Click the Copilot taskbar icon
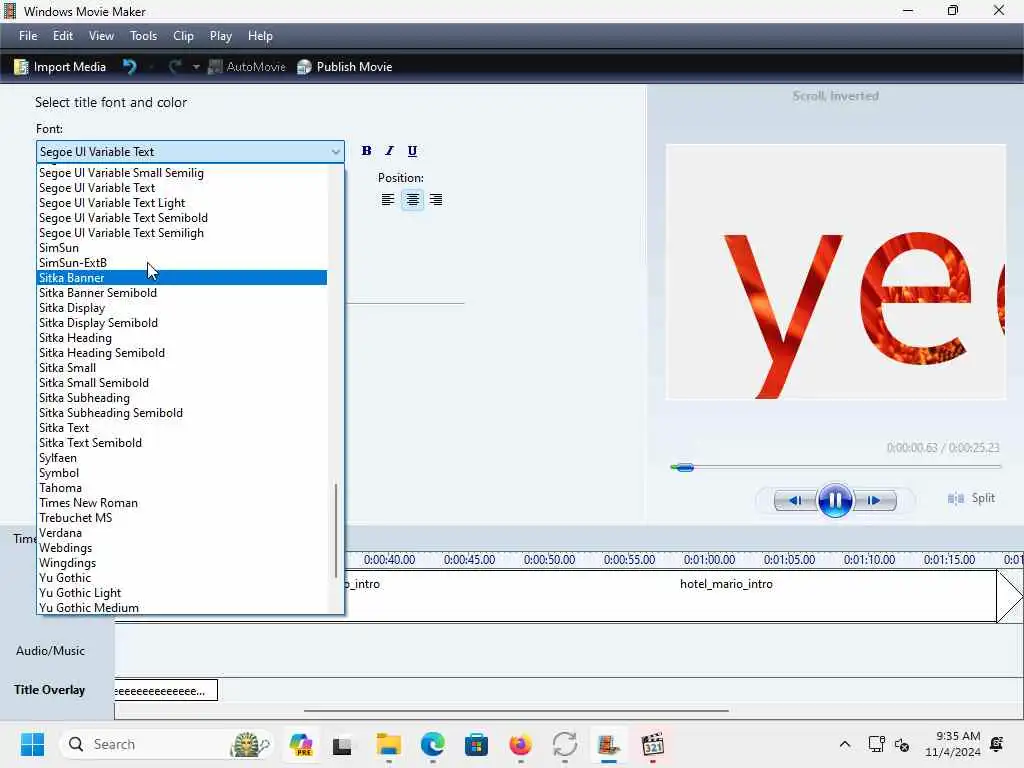Image resolution: width=1024 pixels, height=768 pixels. coord(301,744)
